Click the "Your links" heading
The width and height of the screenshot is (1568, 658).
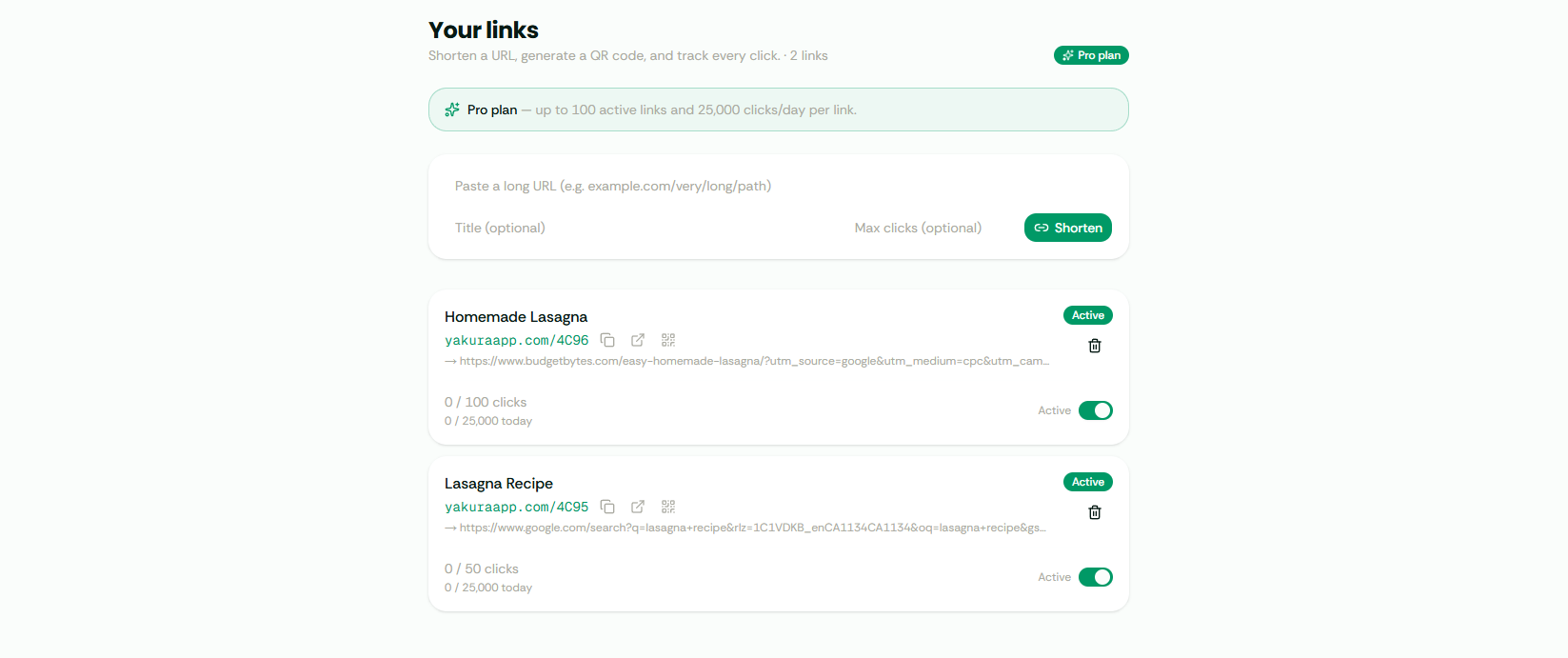coord(484,30)
